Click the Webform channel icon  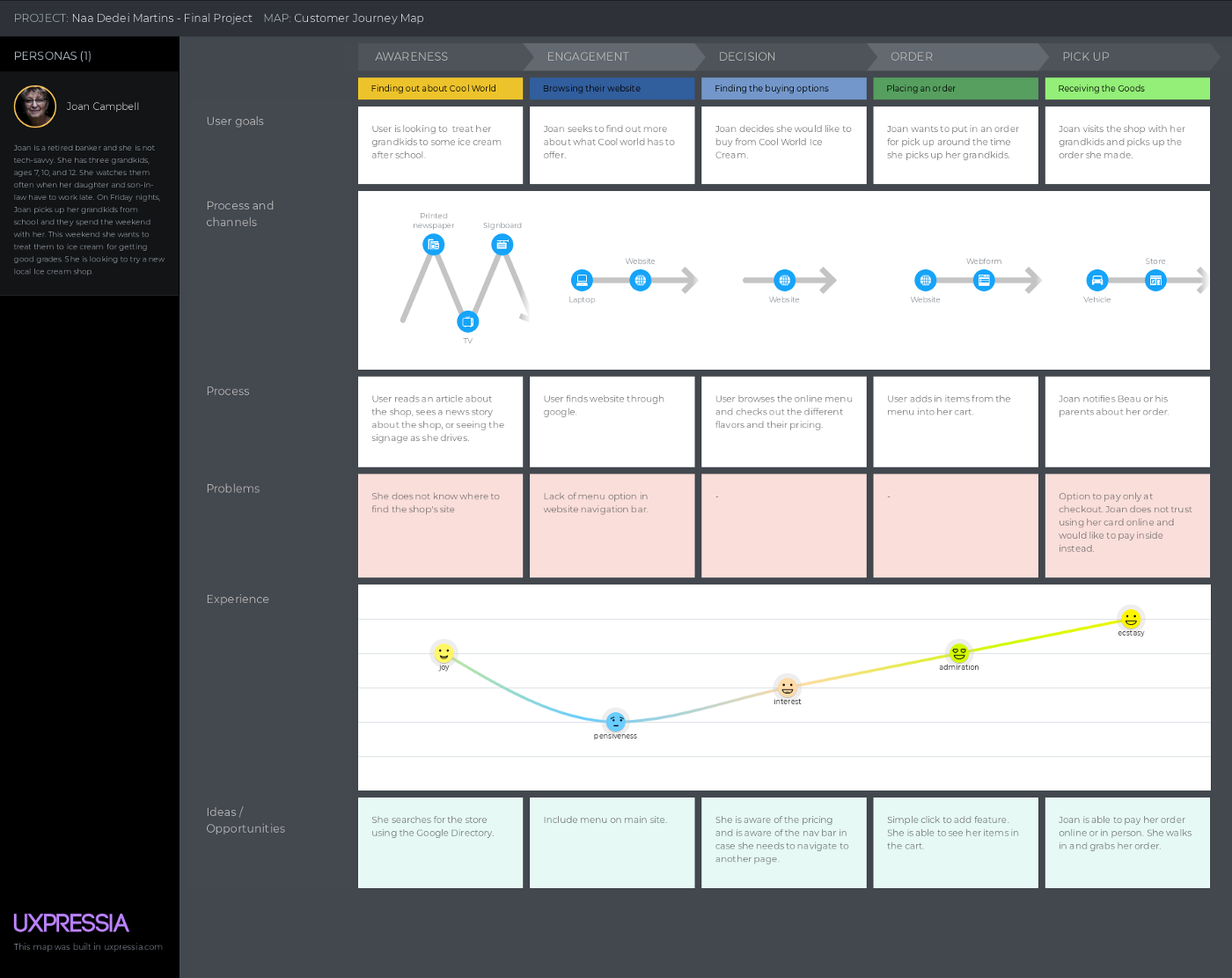click(x=984, y=281)
